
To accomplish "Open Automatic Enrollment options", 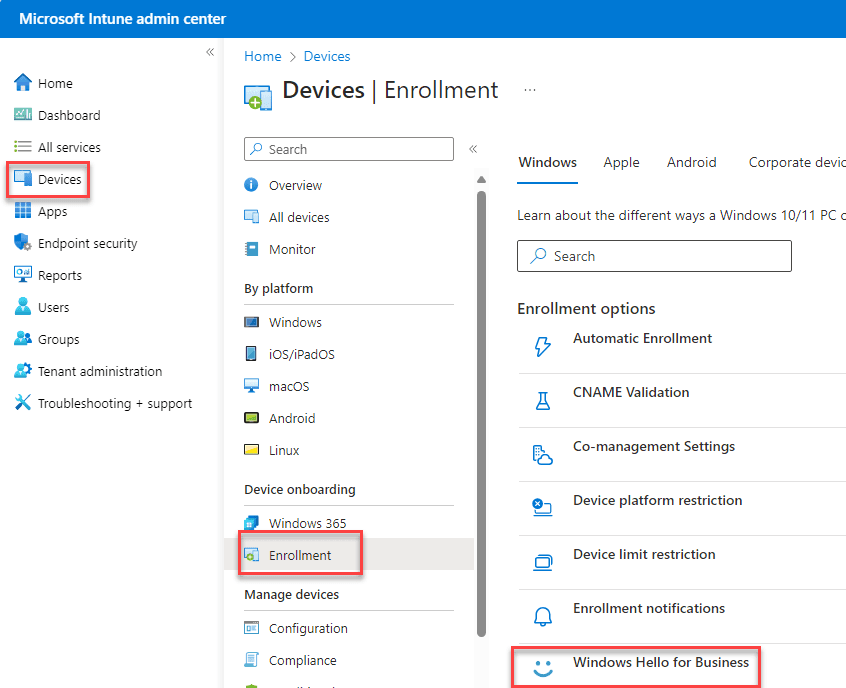I will (x=642, y=338).
